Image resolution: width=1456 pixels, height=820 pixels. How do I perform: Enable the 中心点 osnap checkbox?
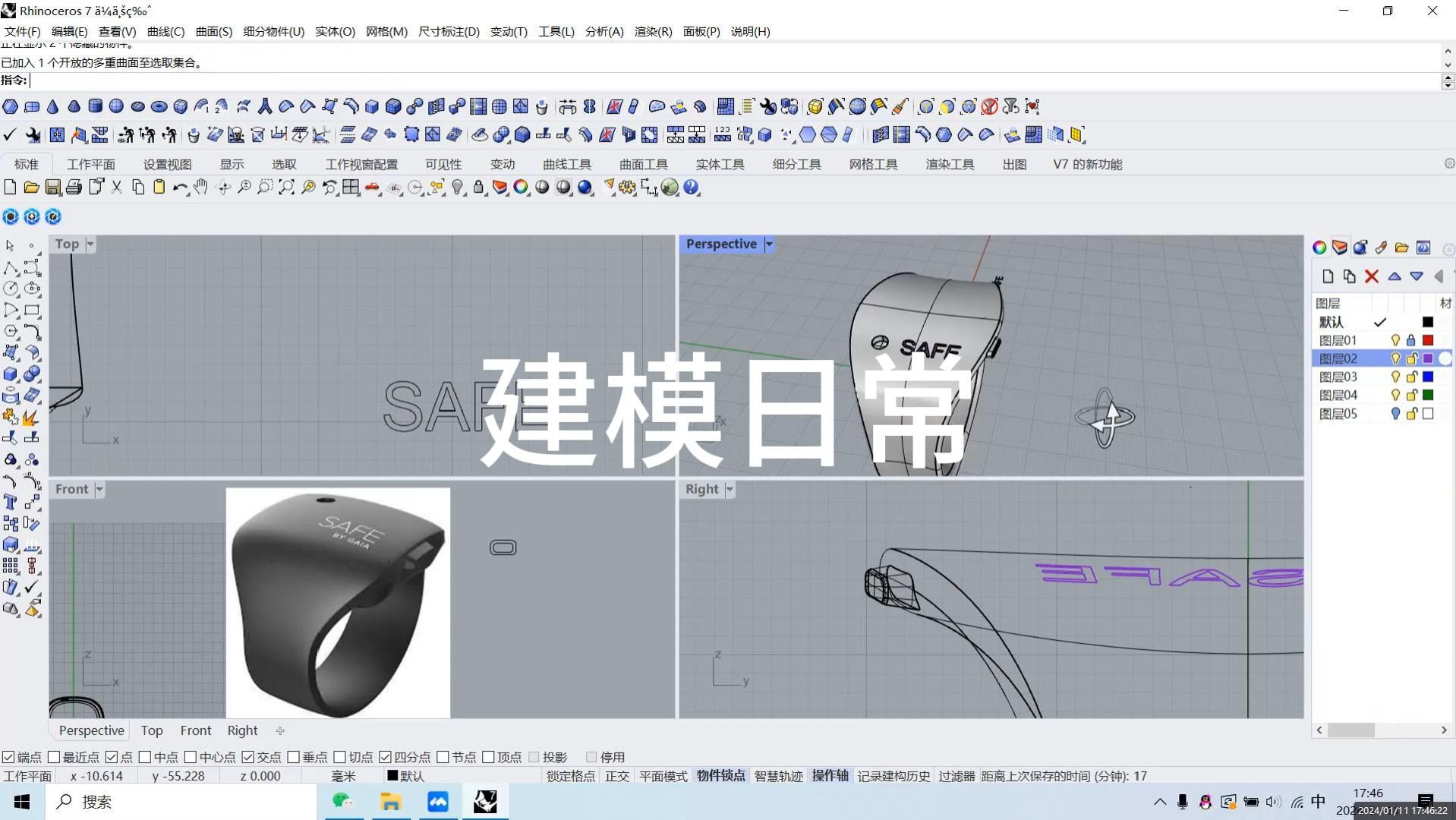coord(191,757)
